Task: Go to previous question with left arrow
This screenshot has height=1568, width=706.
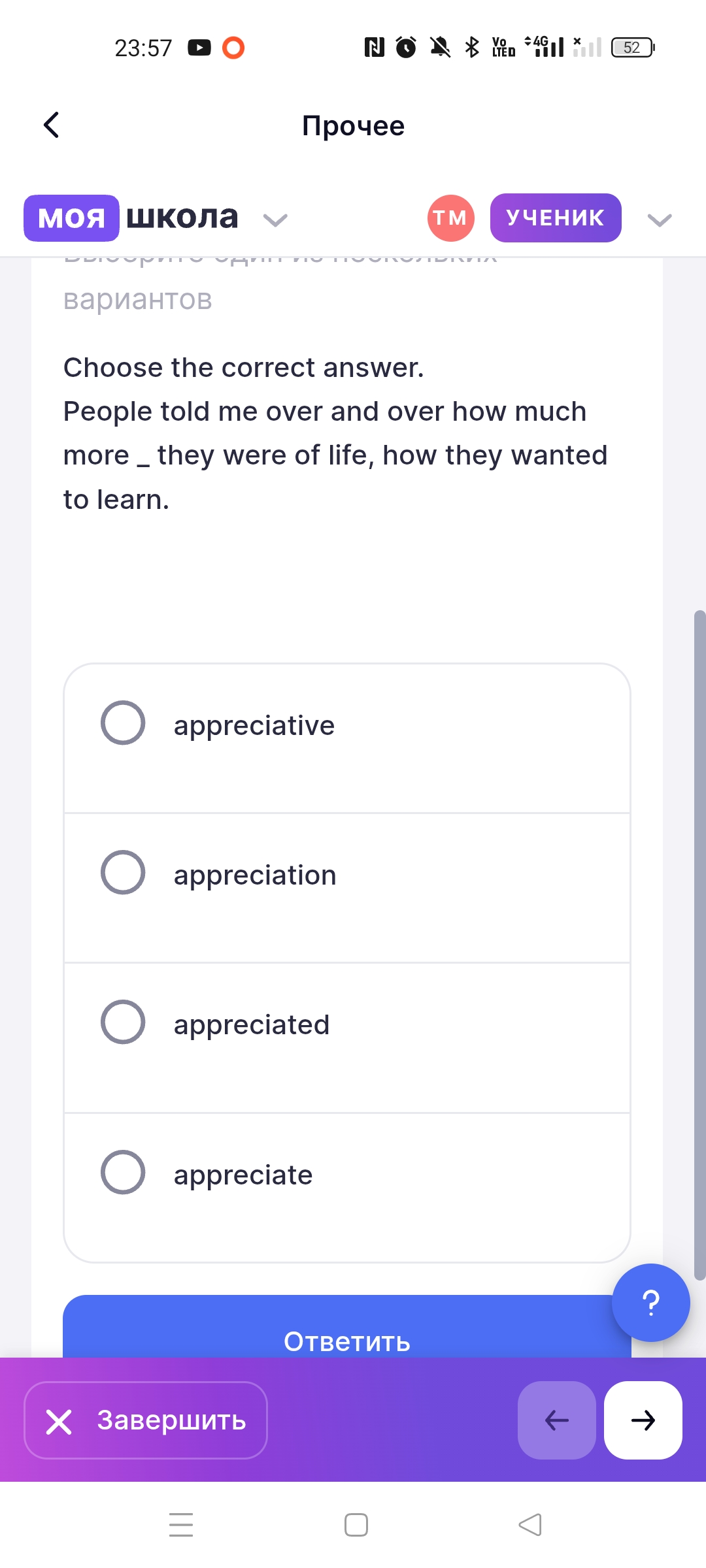Action: pos(556,1420)
